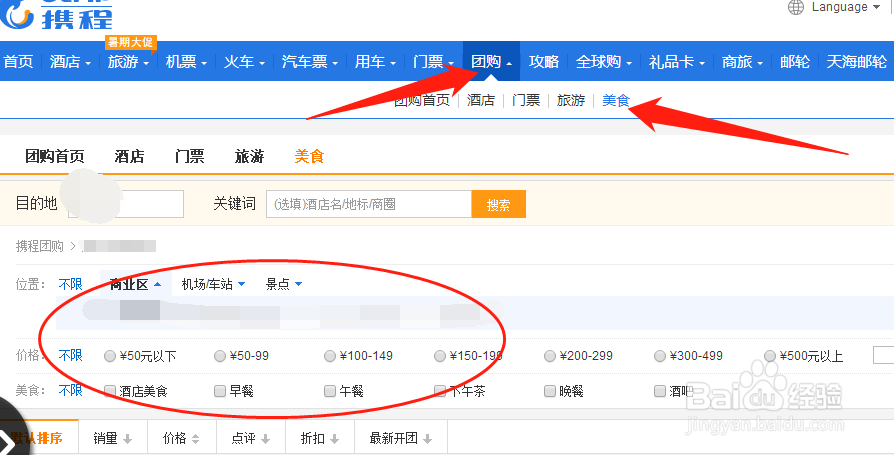Open the 携程团购 breadcrumb link

[39, 246]
